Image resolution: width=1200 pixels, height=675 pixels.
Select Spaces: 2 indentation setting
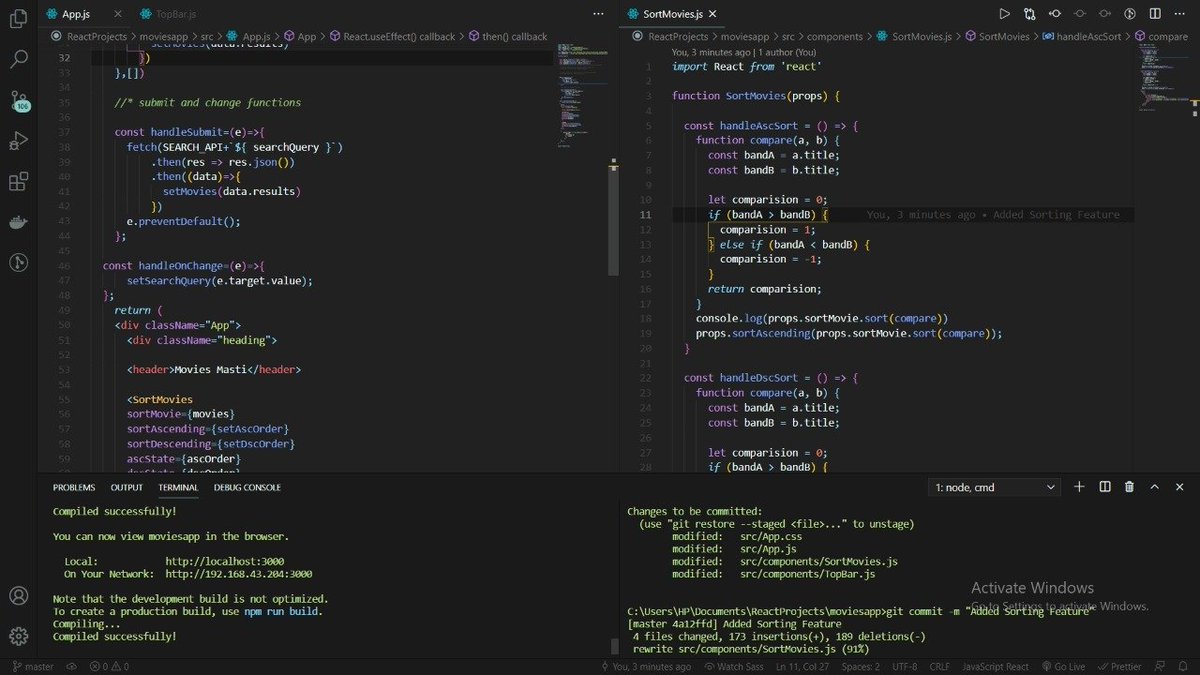pos(860,666)
